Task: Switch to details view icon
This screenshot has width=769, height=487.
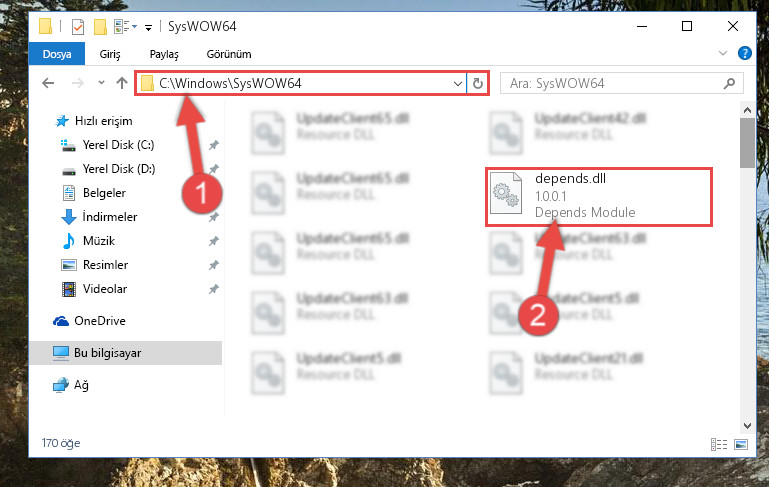Action: tap(718, 444)
